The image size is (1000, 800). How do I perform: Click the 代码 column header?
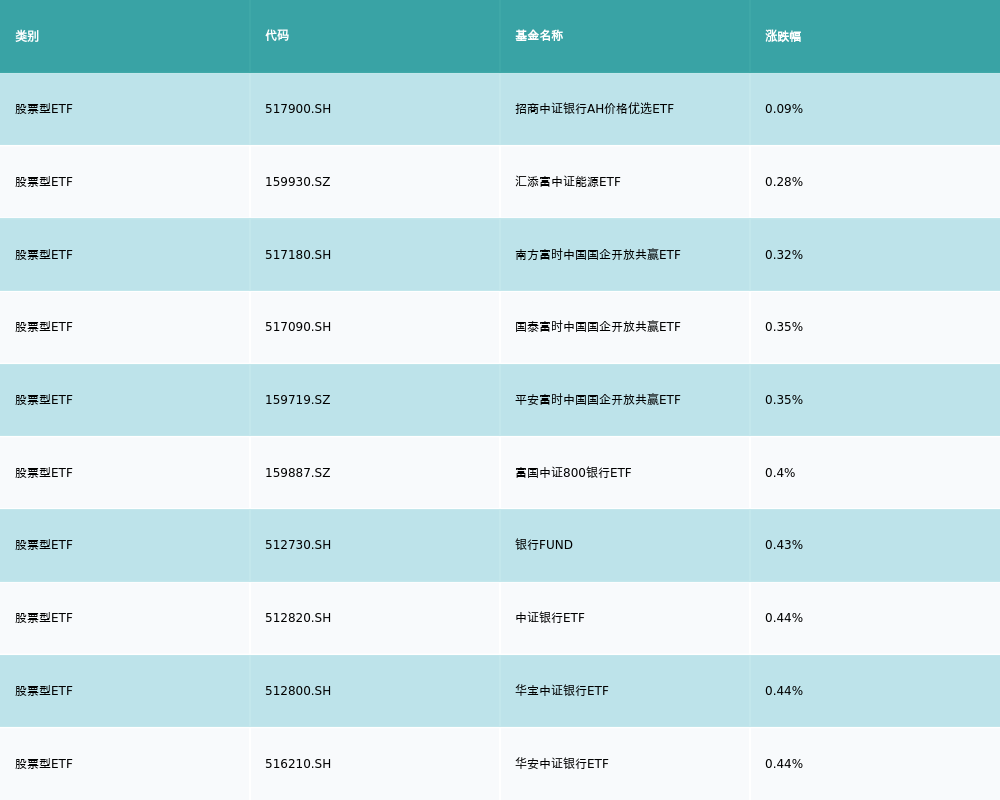277,36
